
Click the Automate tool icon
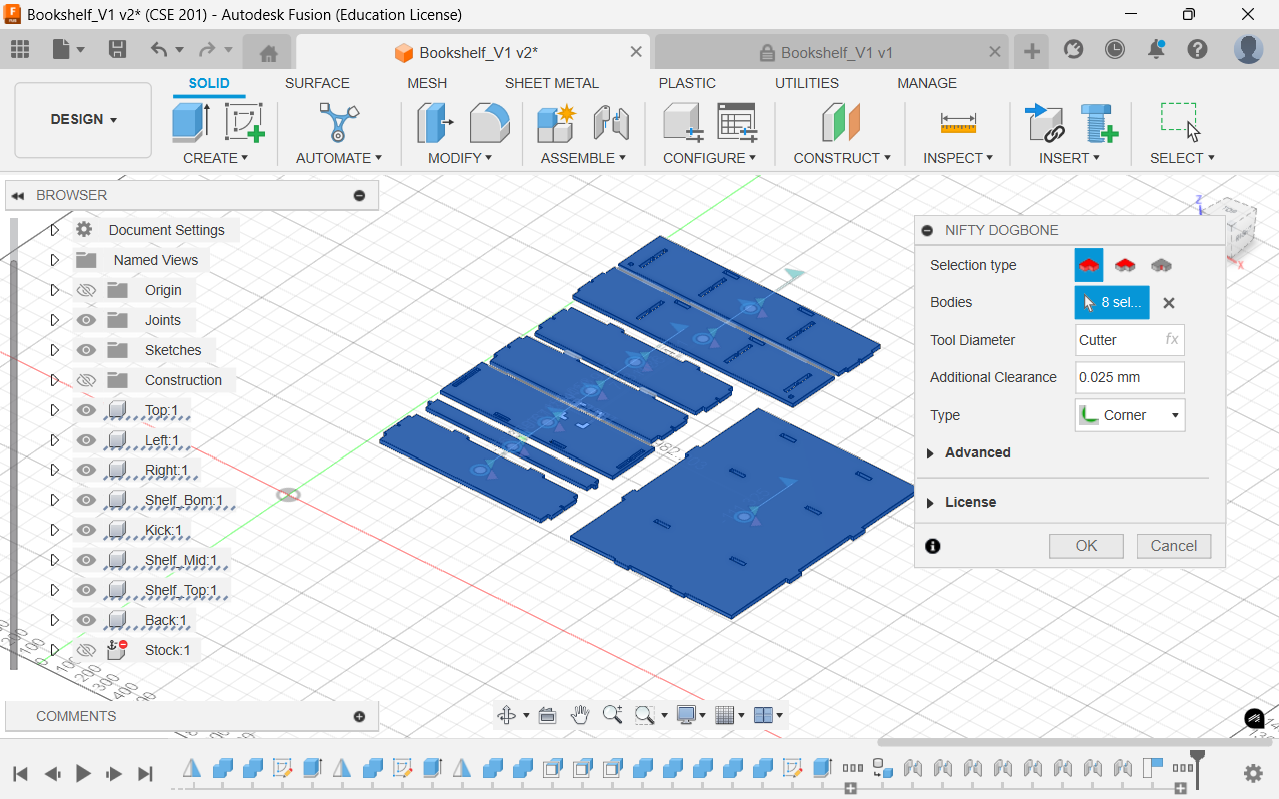339,122
